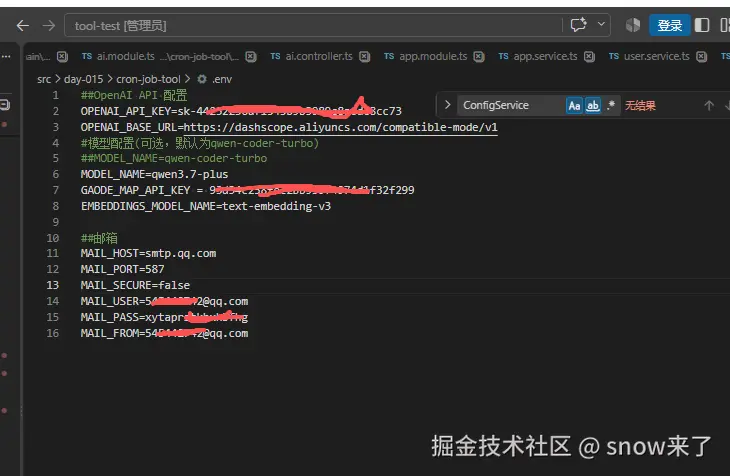The width and height of the screenshot is (730, 476).
Task: Click MAIL_SECURE=false line
Action: coord(135,285)
